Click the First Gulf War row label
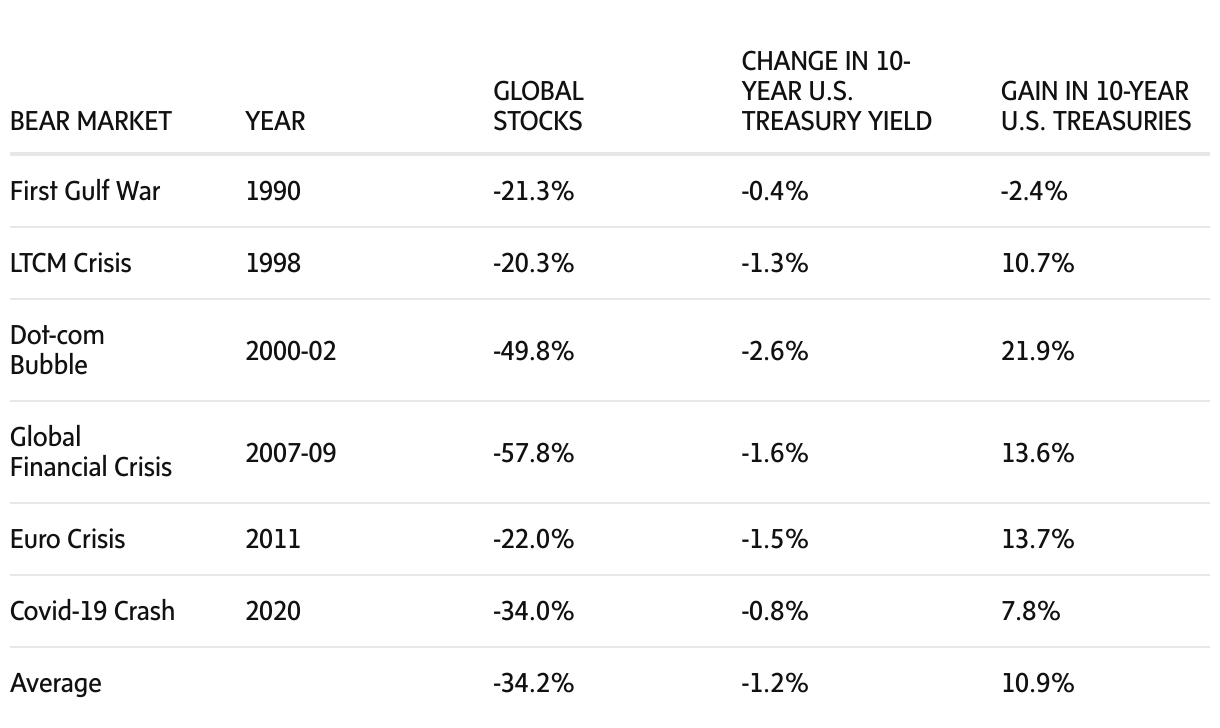 [x=85, y=190]
